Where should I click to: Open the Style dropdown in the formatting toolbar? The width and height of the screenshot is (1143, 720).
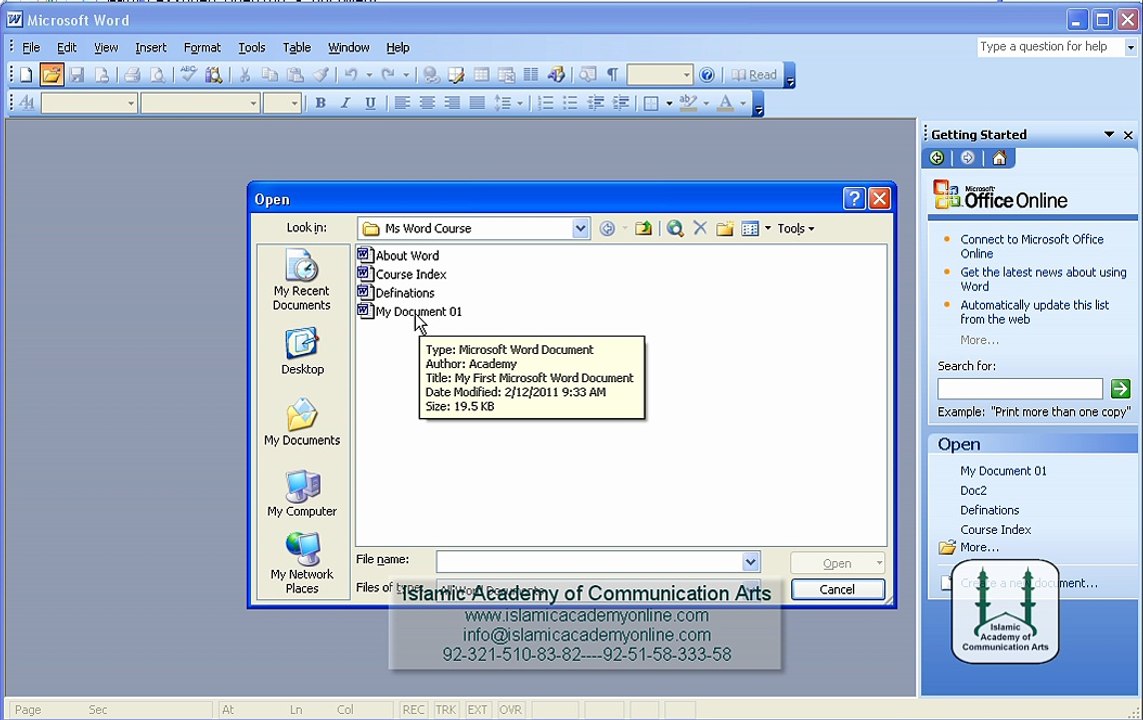(130, 103)
